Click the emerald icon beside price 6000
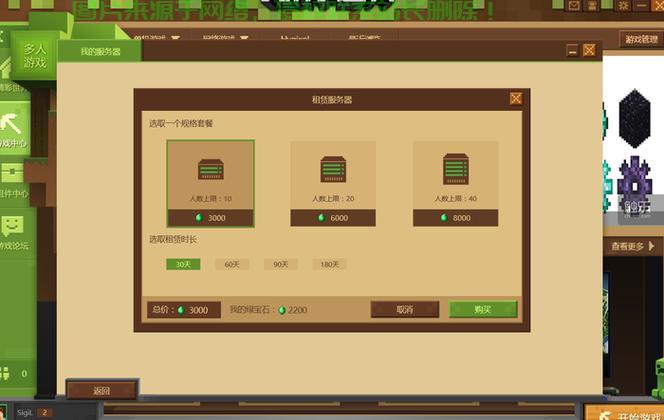Screen dimensions: 664x420 321,218
